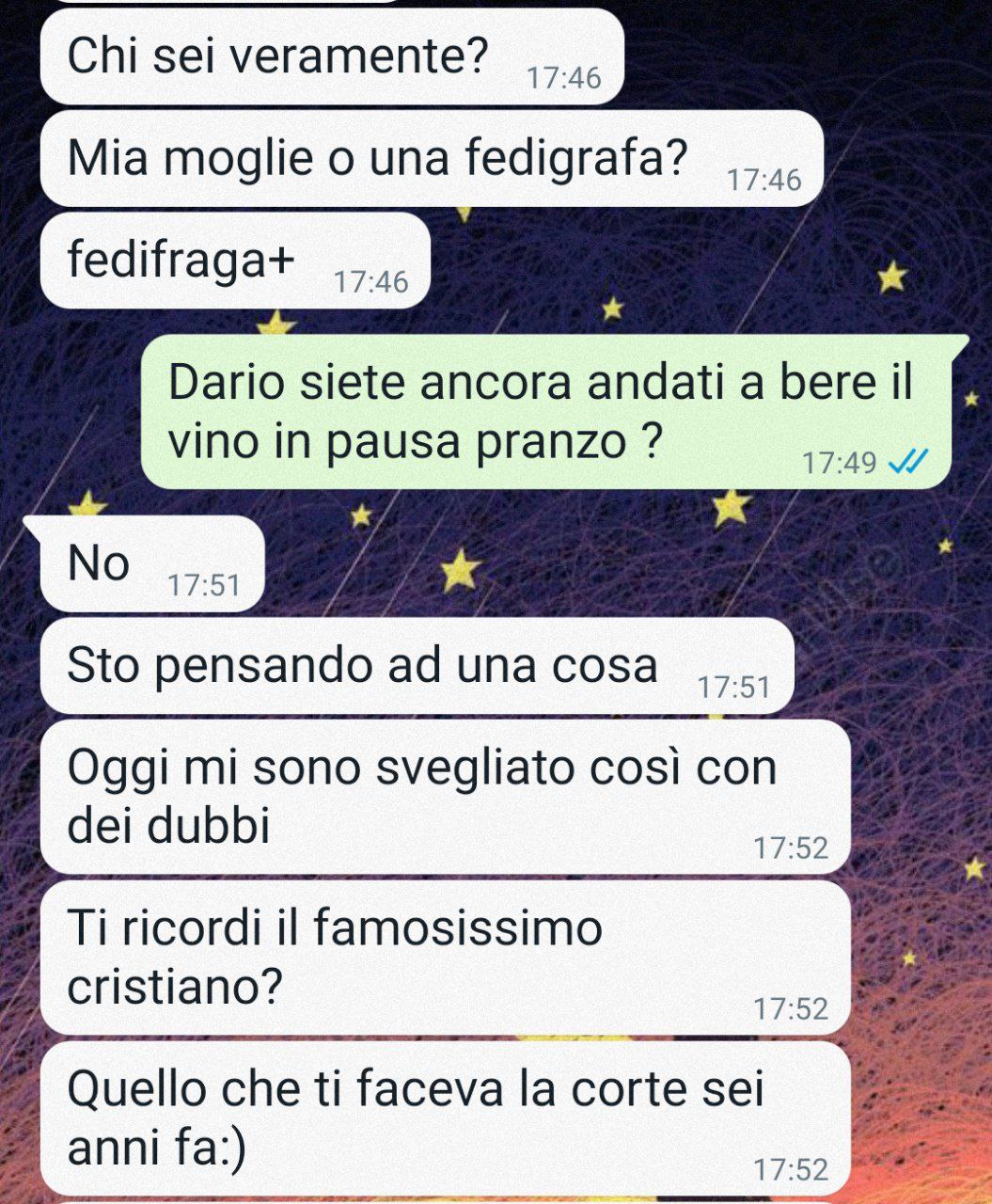Tap the 'fedifraga+' message bubble
The width and height of the screenshot is (992, 1204).
point(235,261)
